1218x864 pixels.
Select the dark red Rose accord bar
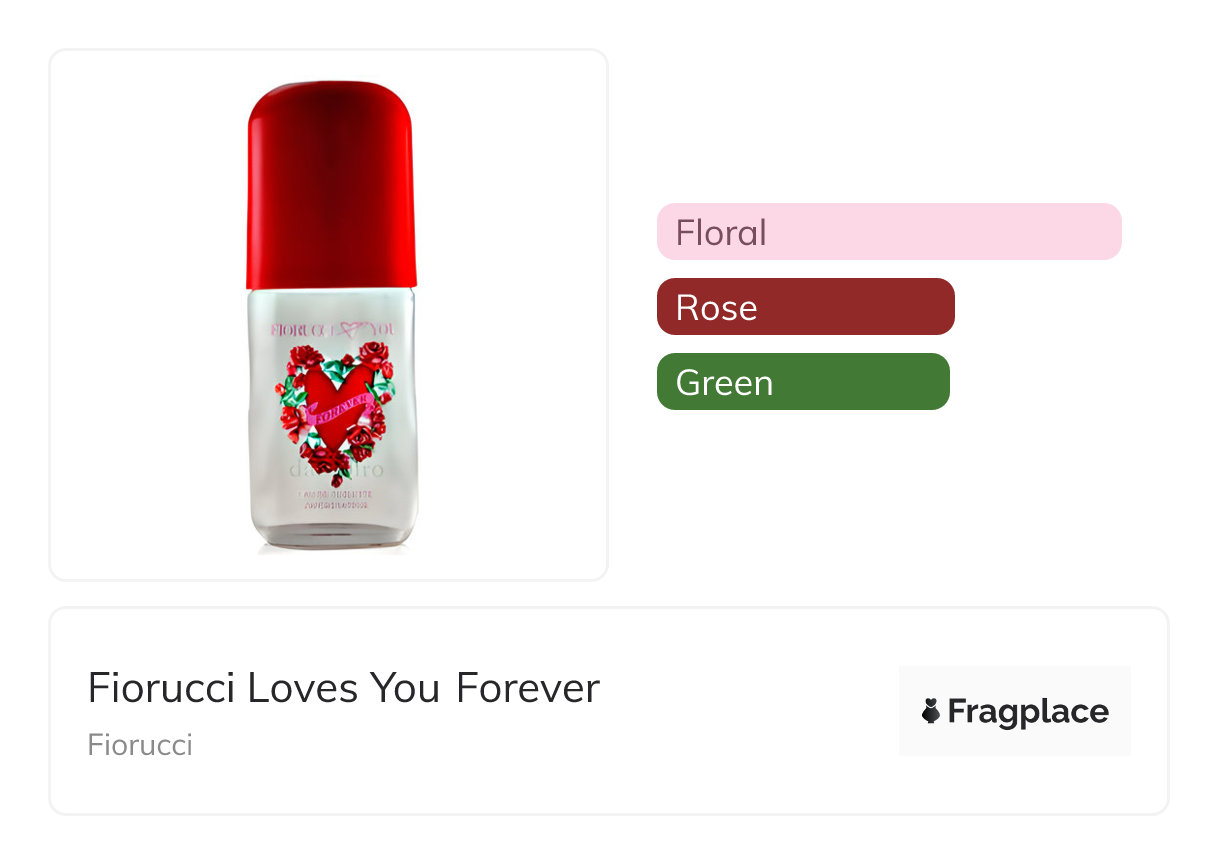point(805,307)
